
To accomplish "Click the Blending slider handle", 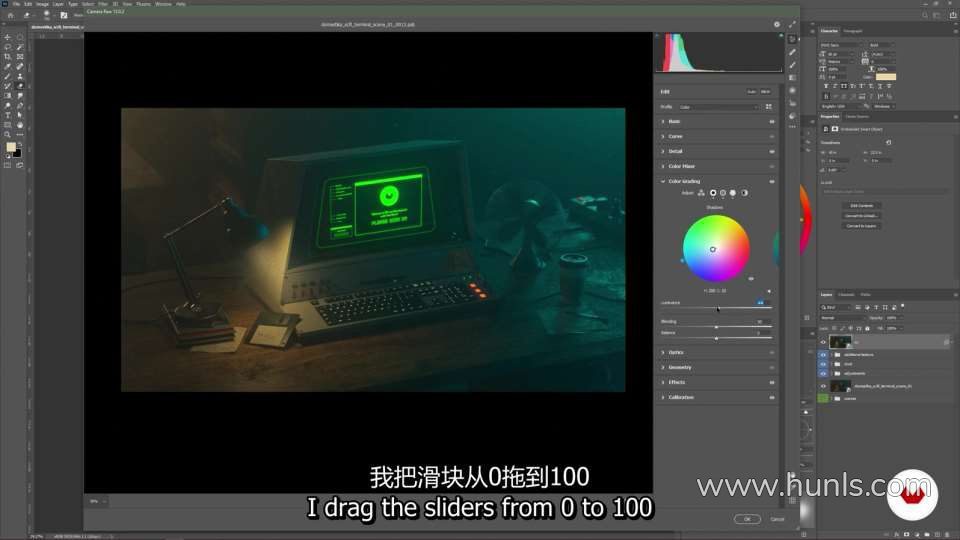I will tap(716, 327).
